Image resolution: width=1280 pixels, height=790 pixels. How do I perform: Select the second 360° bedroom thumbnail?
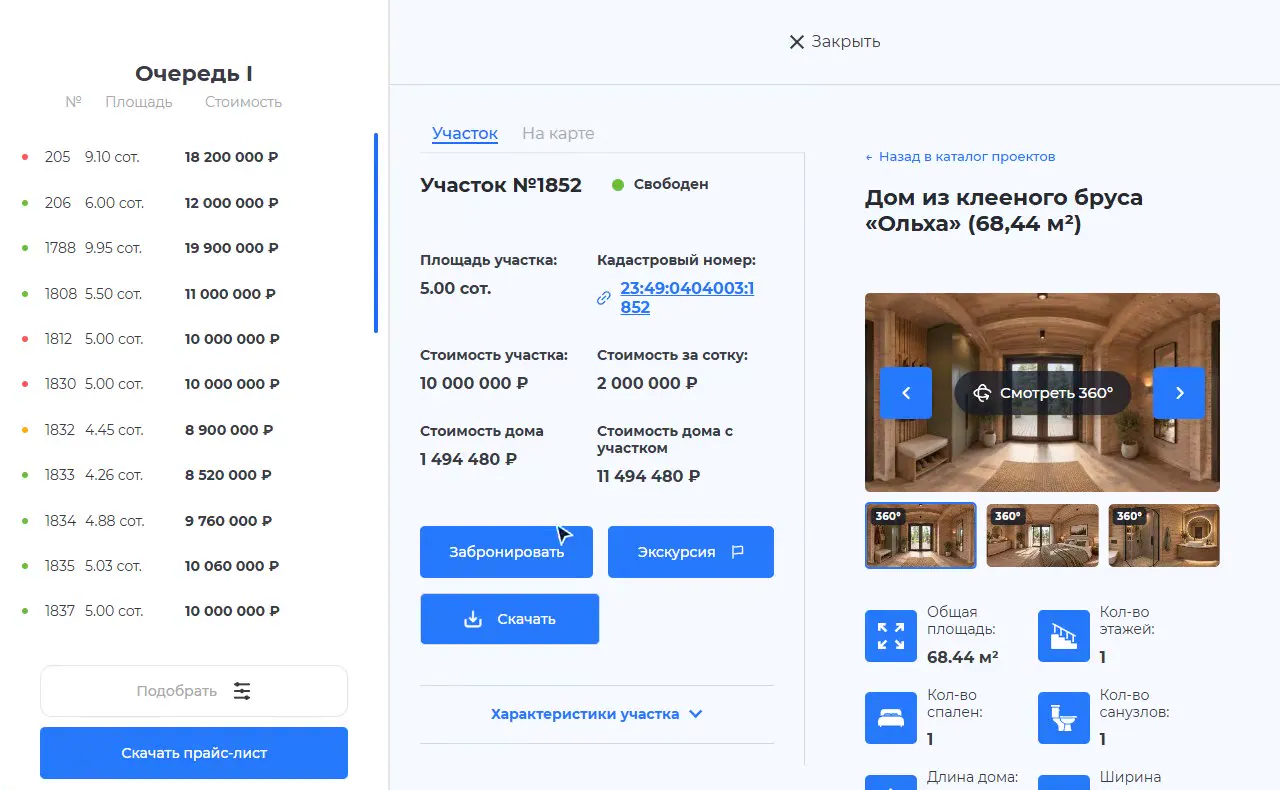(x=1043, y=535)
